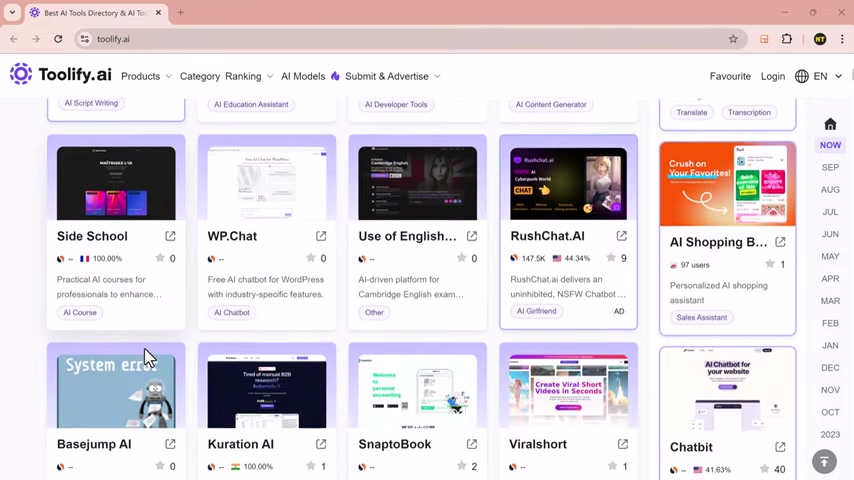Bookmark this page with the star icon
Screen dimensions: 854x480
733,39
